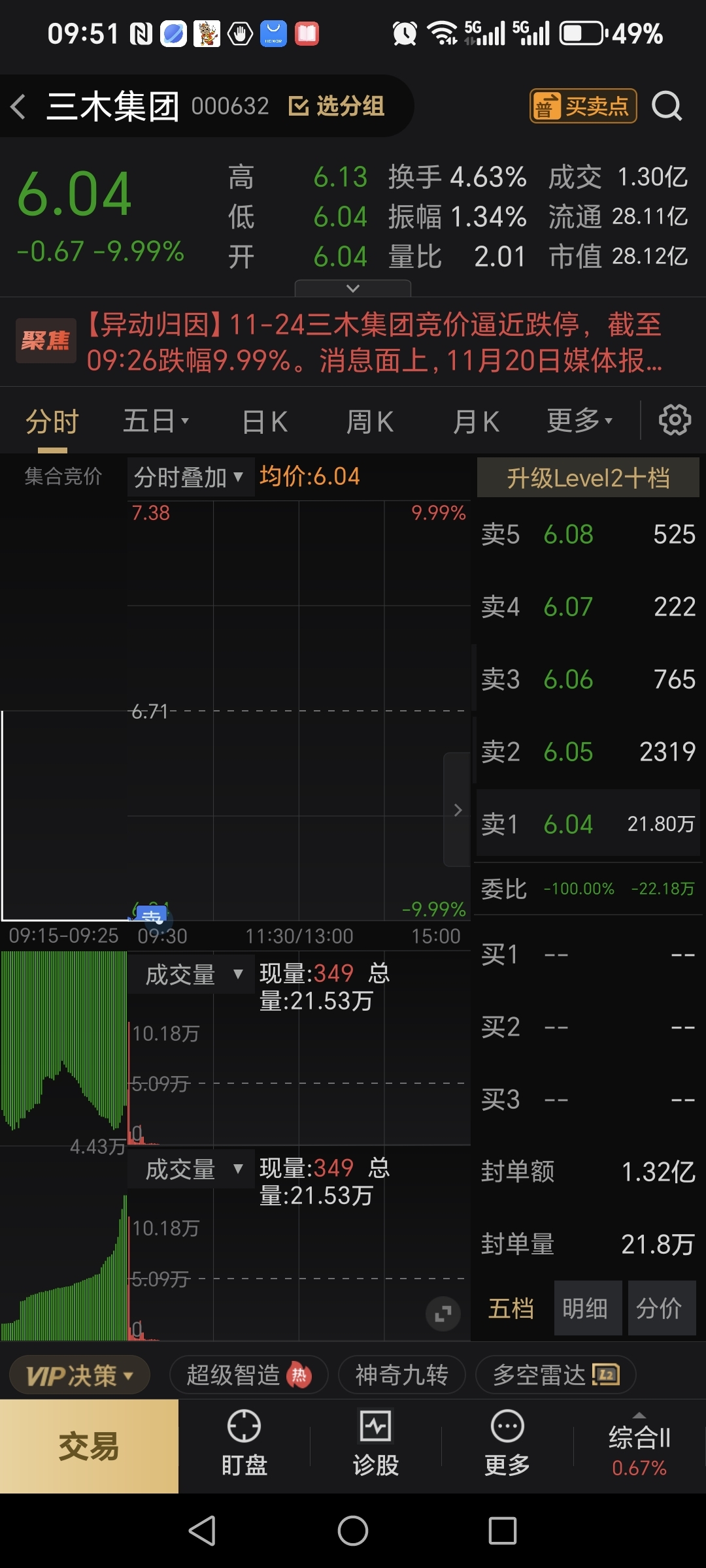Tap Android home navigation button

[353, 1530]
